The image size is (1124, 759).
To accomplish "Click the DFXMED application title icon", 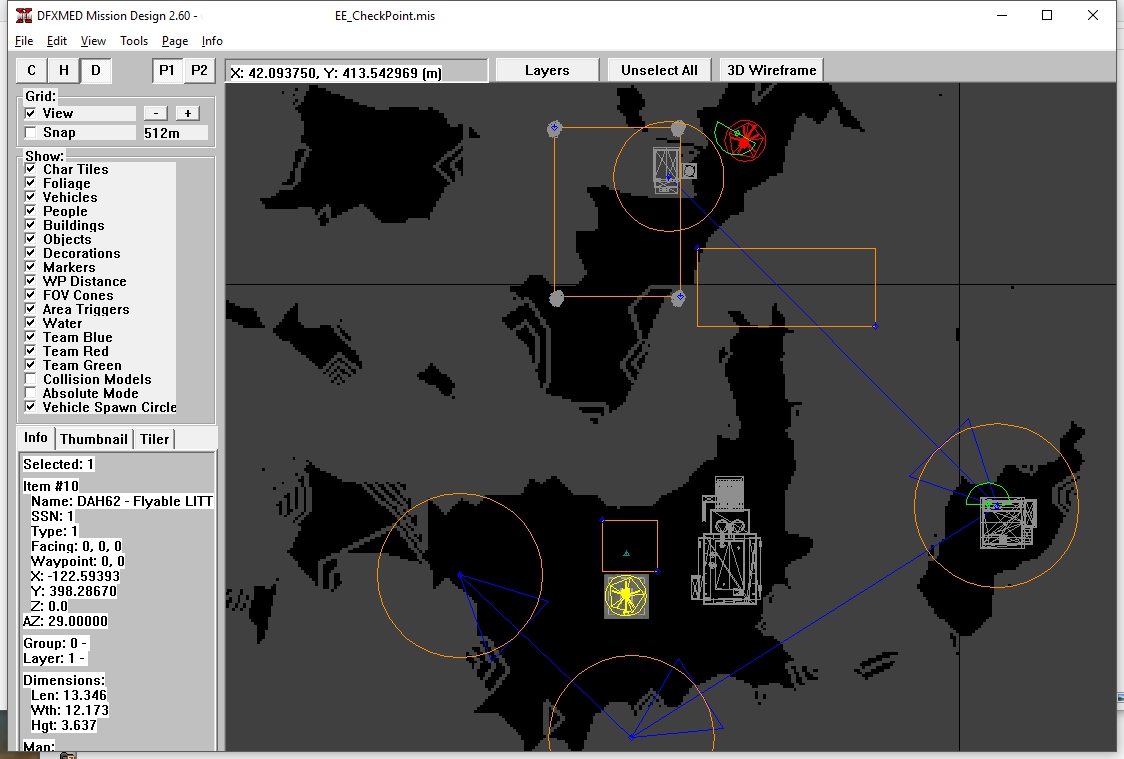I will click(x=24, y=15).
